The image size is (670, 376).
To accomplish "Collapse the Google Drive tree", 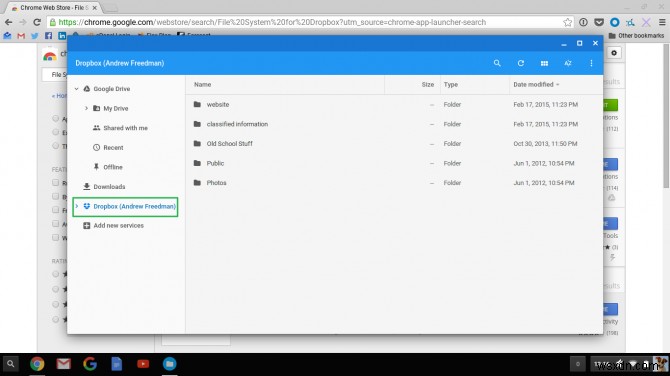I will [76, 89].
